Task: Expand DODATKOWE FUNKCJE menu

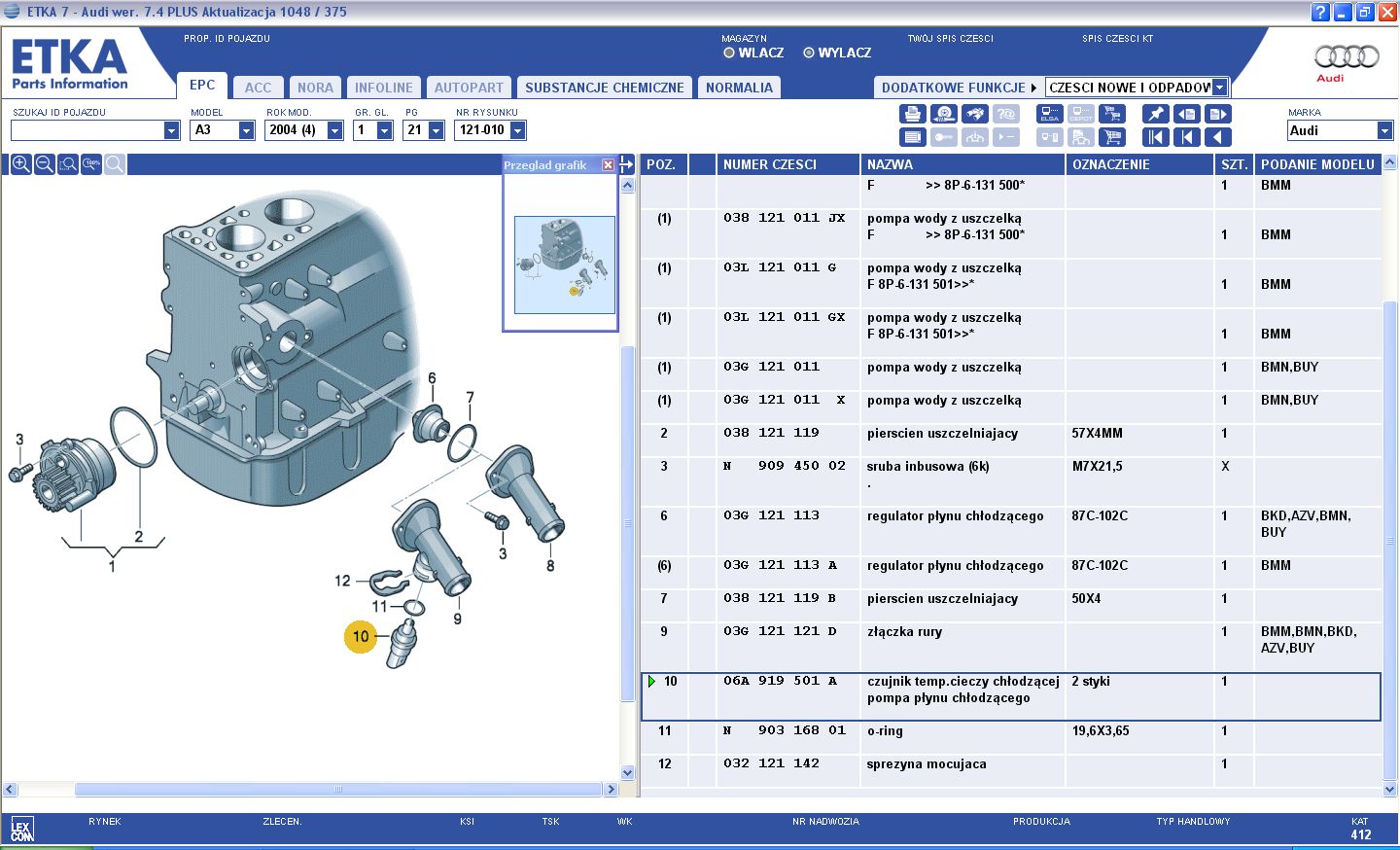Action: (x=959, y=88)
